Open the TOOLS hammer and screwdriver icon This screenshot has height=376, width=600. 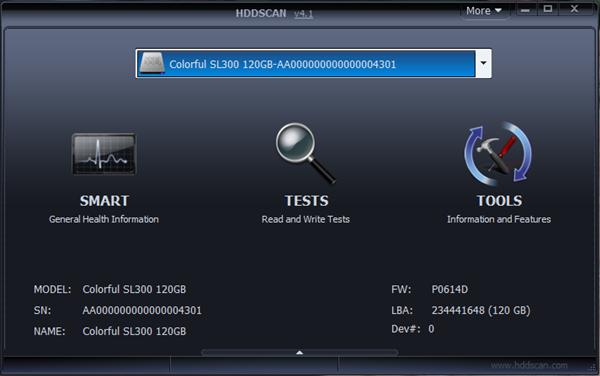pos(498,154)
